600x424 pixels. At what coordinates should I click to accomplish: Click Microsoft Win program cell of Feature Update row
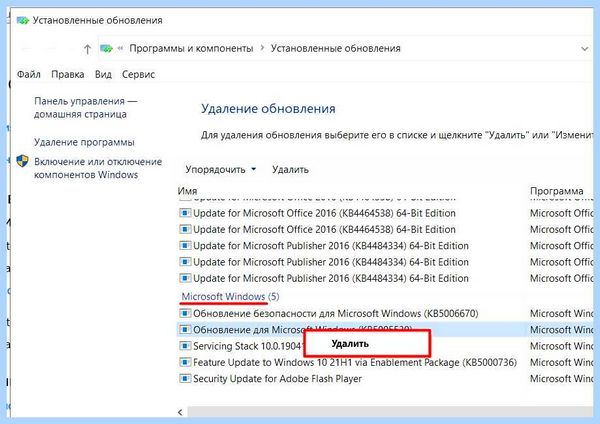click(561, 362)
